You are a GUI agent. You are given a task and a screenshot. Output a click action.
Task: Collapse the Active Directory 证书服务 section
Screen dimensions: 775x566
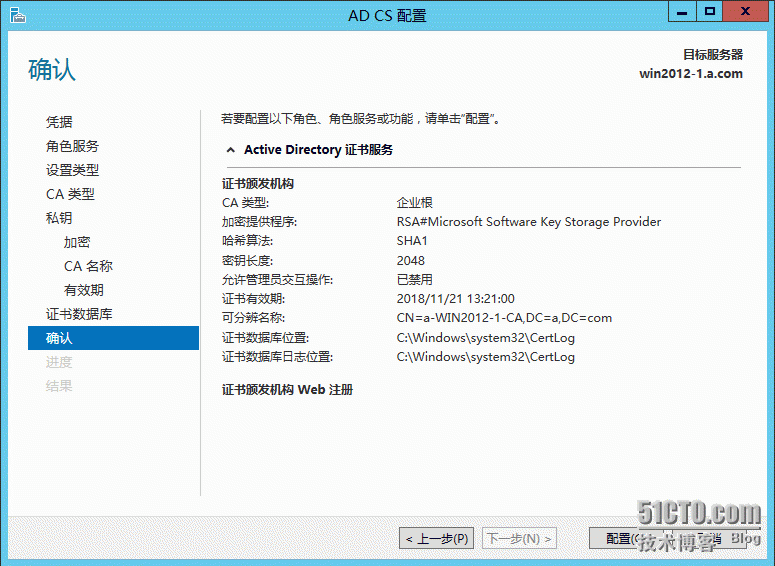[230, 150]
